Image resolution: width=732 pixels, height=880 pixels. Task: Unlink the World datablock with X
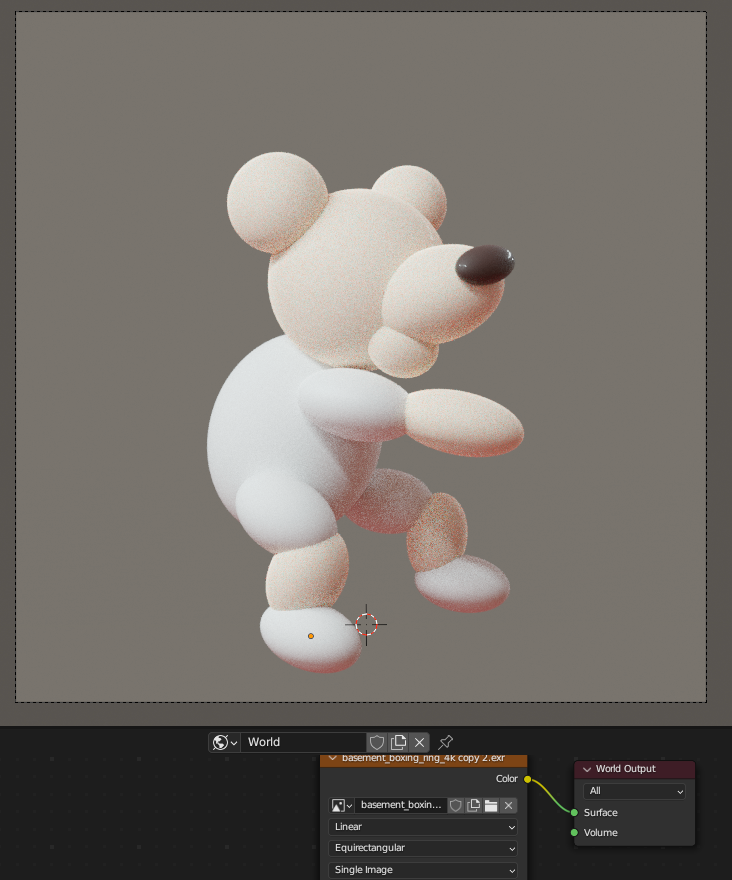coord(419,742)
